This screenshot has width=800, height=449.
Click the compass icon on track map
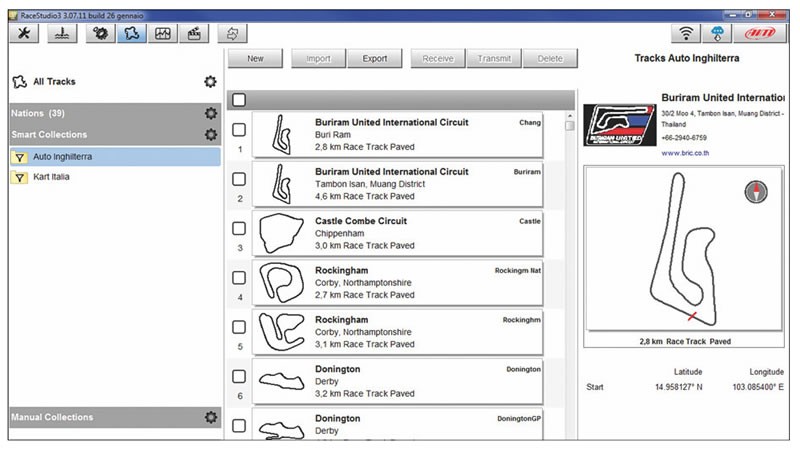point(756,192)
